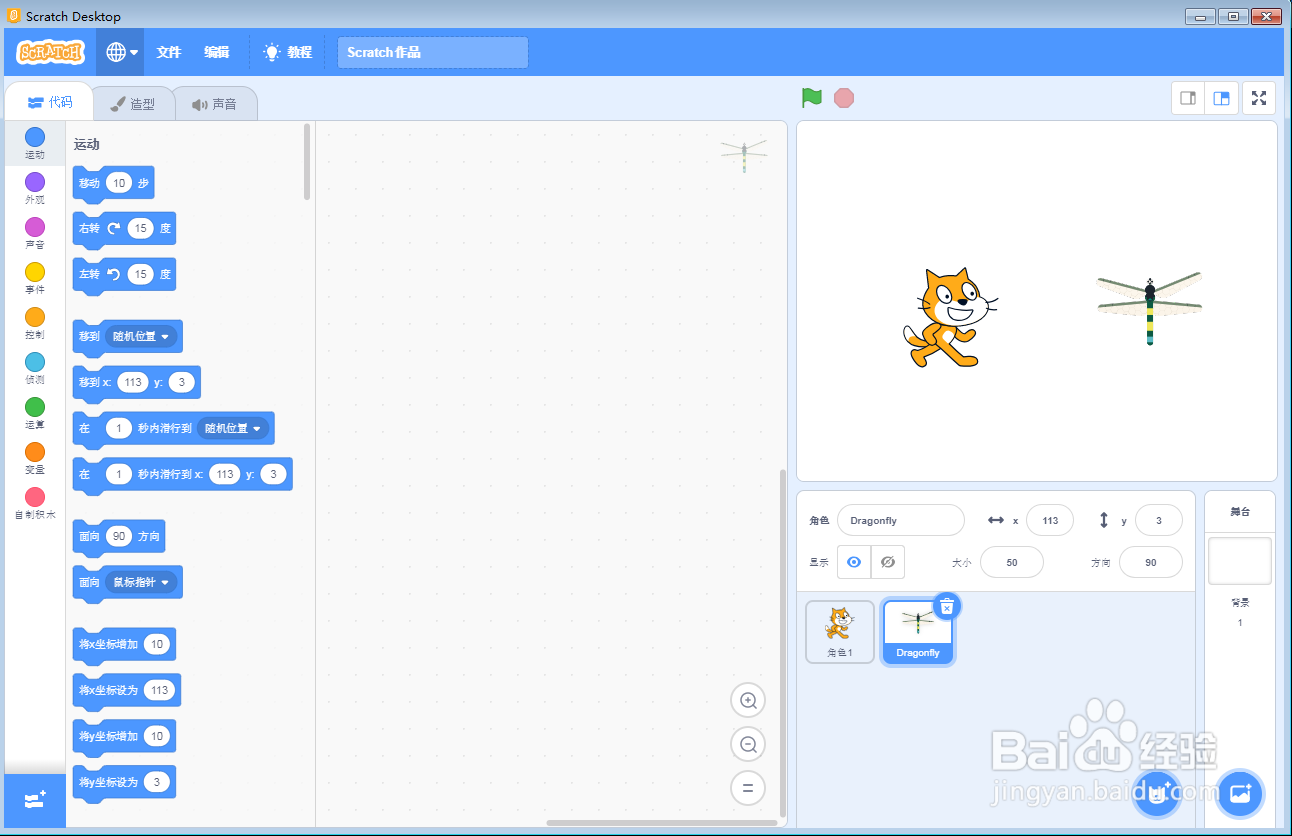Screen dimensions: 1292x836
Task: Click the choose backdrop button
Action: pyautogui.click(x=1241, y=794)
